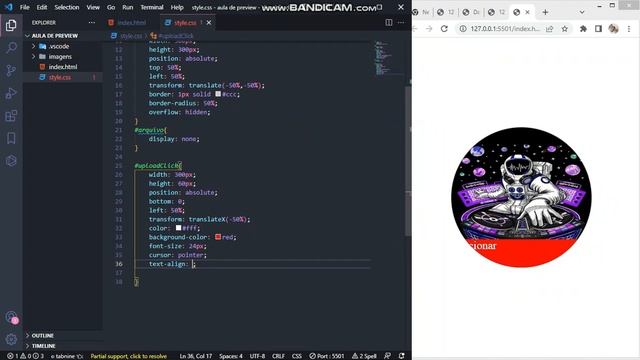
Task: Click Ln 36, Col 17 status item
Action: tap(196, 356)
